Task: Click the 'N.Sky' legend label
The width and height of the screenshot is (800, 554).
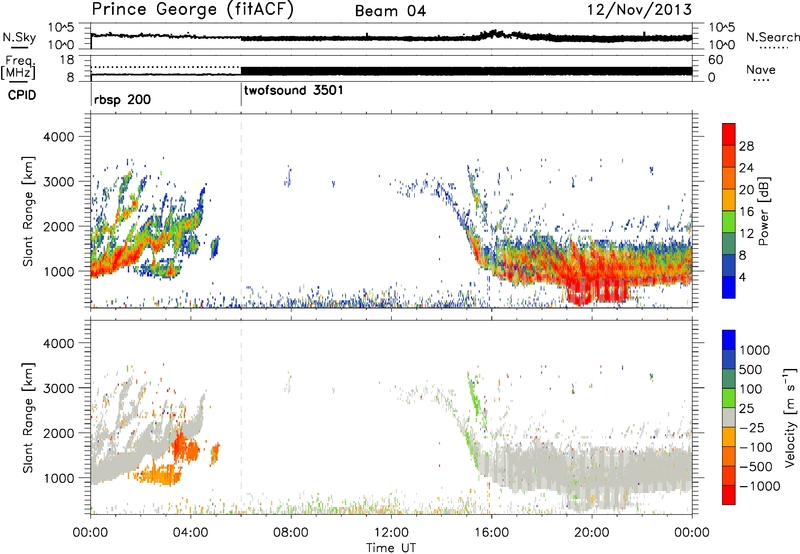Action: pyautogui.click(x=19, y=37)
